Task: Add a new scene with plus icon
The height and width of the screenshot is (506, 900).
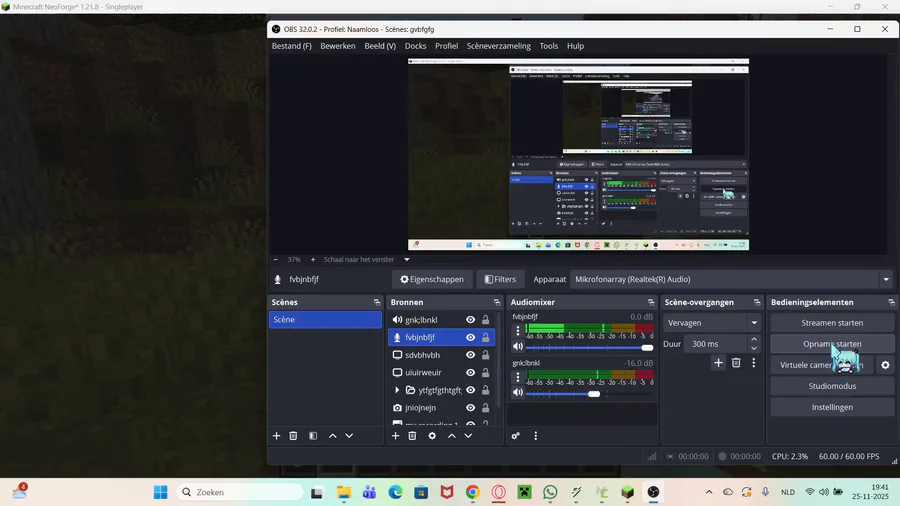Action: pos(276,436)
